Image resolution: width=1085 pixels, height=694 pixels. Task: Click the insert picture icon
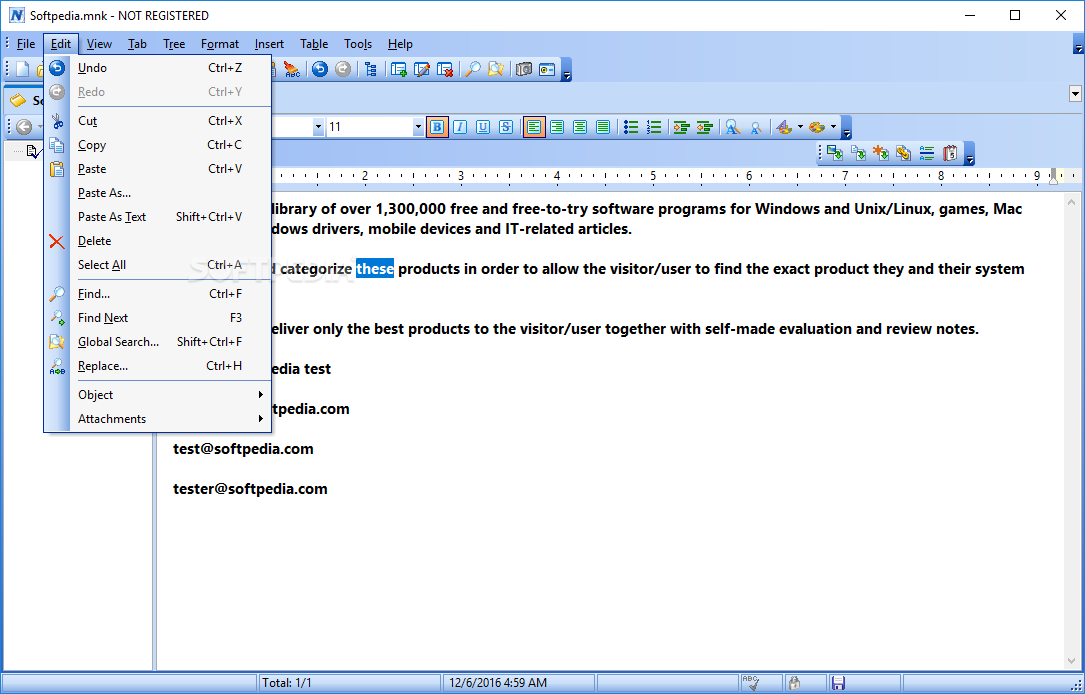[x=835, y=153]
